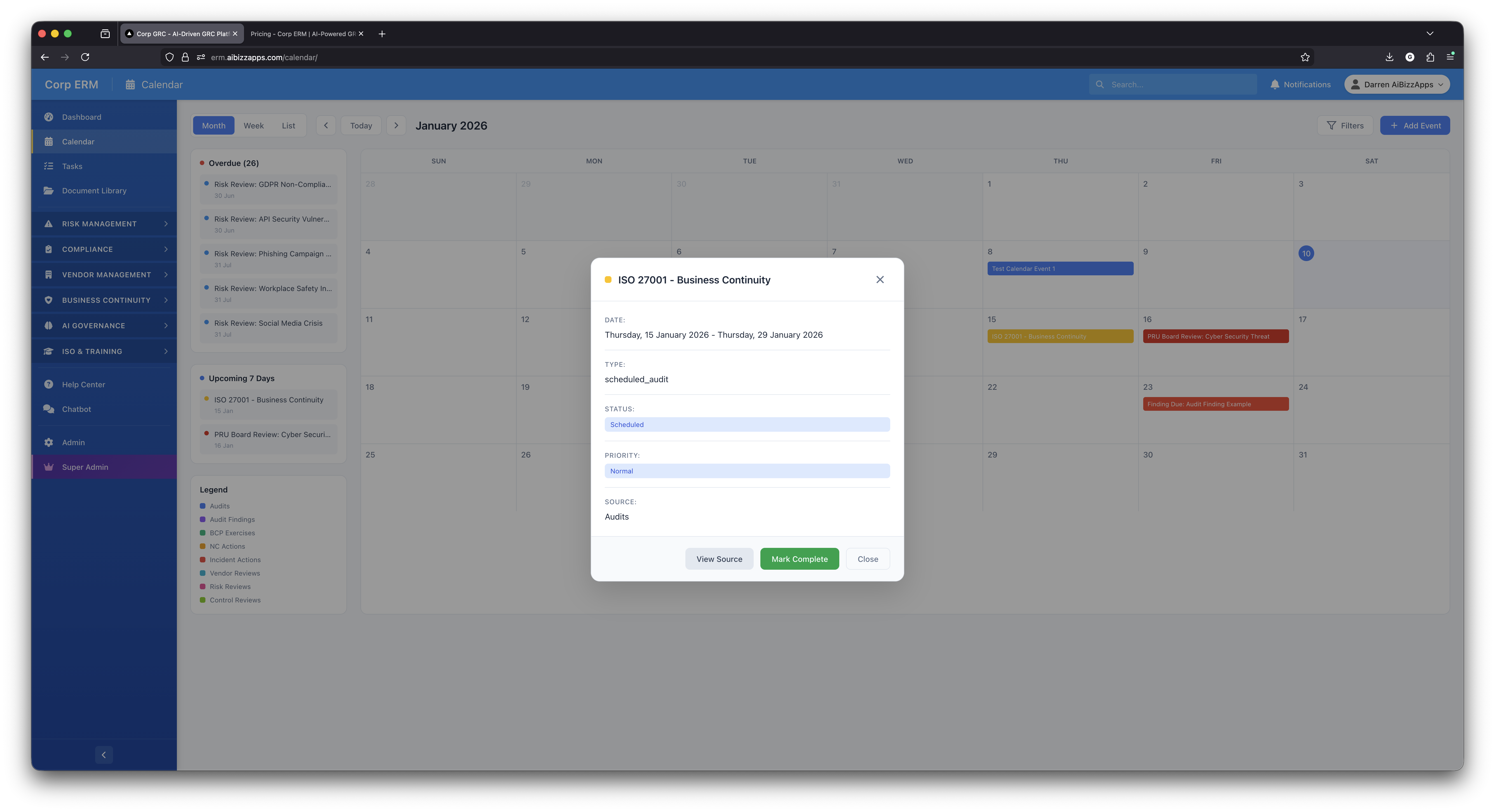
Task: Open Admin gear icon in sidebar
Action: (49, 443)
